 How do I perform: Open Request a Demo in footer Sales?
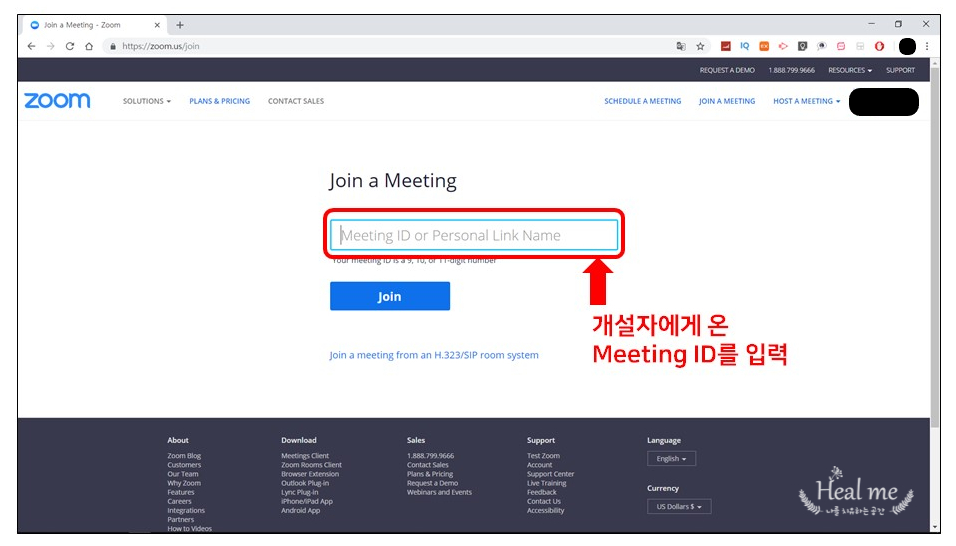pos(432,483)
